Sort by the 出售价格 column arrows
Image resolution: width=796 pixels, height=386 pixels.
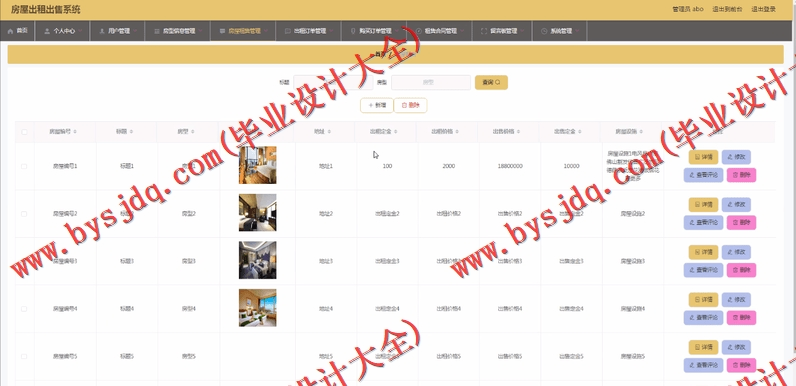(518, 132)
